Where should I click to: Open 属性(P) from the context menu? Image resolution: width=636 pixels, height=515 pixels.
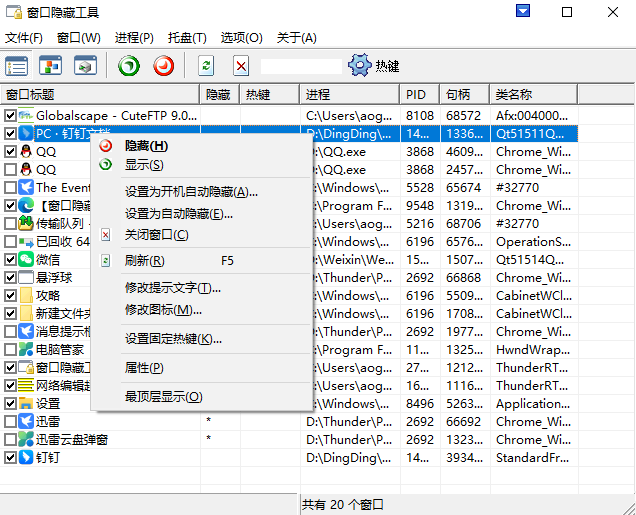point(202,368)
